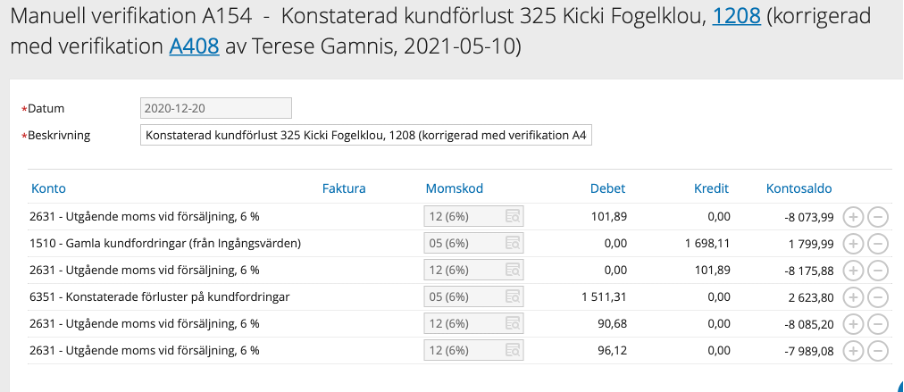Click the Momskod column header
The width and height of the screenshot is (904, 392).
pyautogui.click(x=454, y=189)
